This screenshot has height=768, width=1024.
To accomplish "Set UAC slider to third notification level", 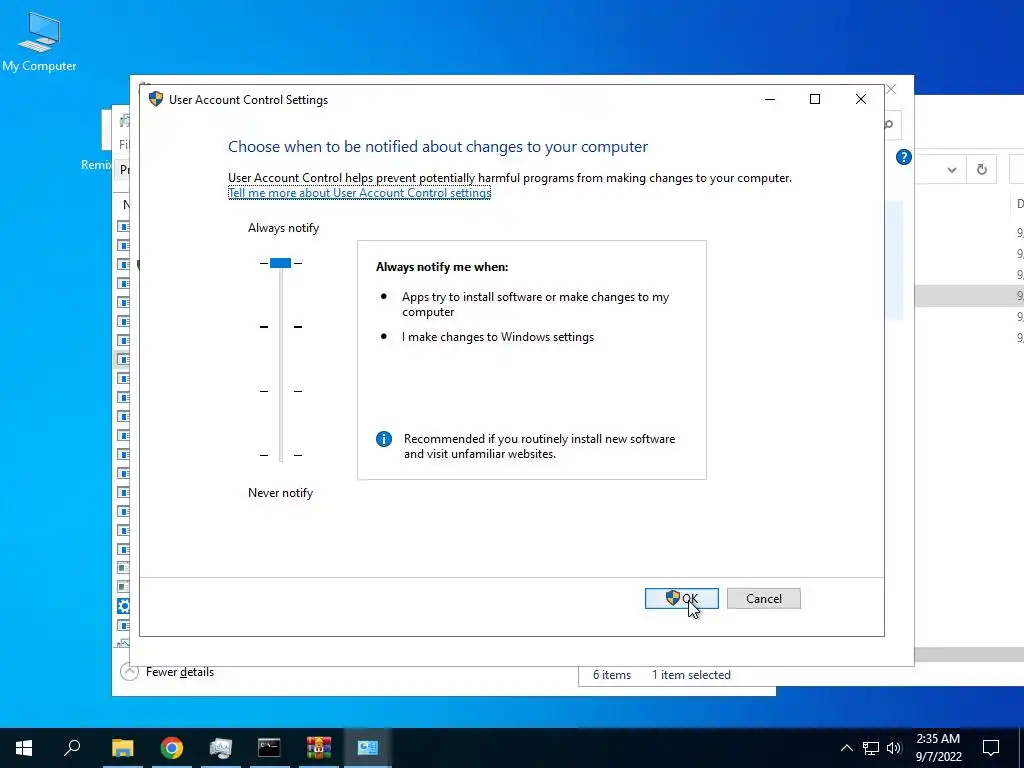I will pos(281,391).
